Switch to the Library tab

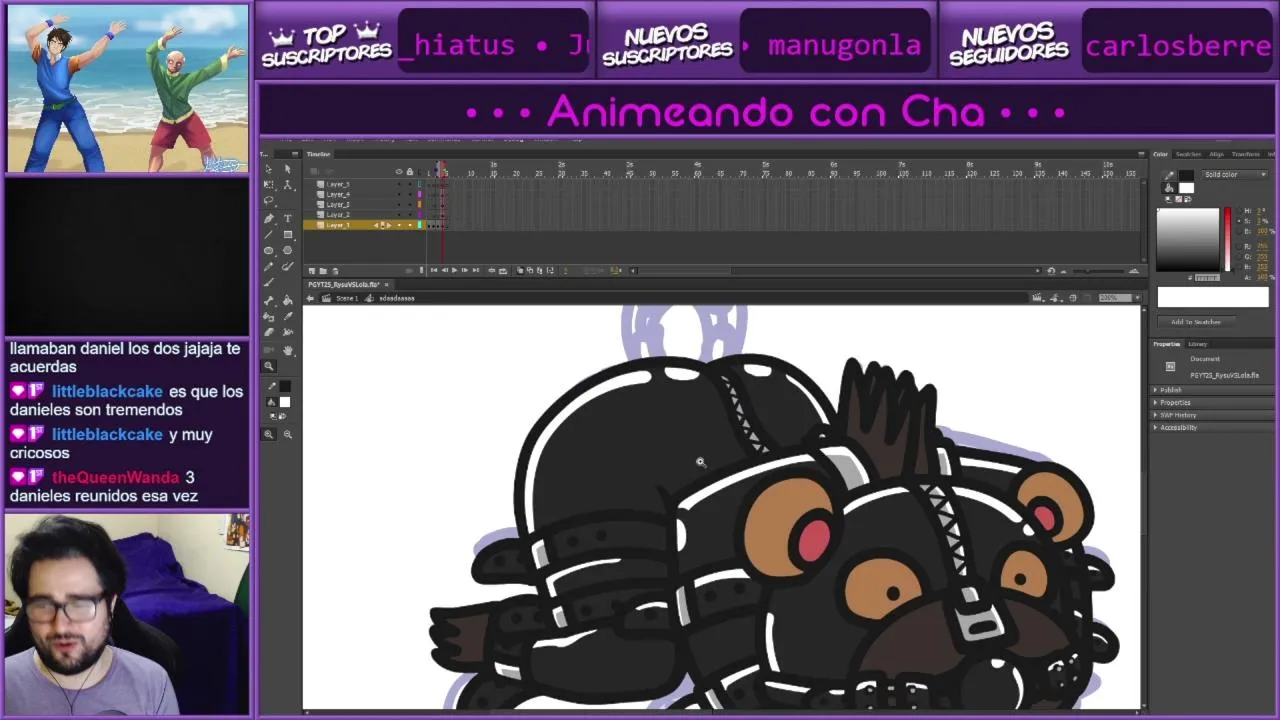pyautogui.click(x=1197, y=344)
